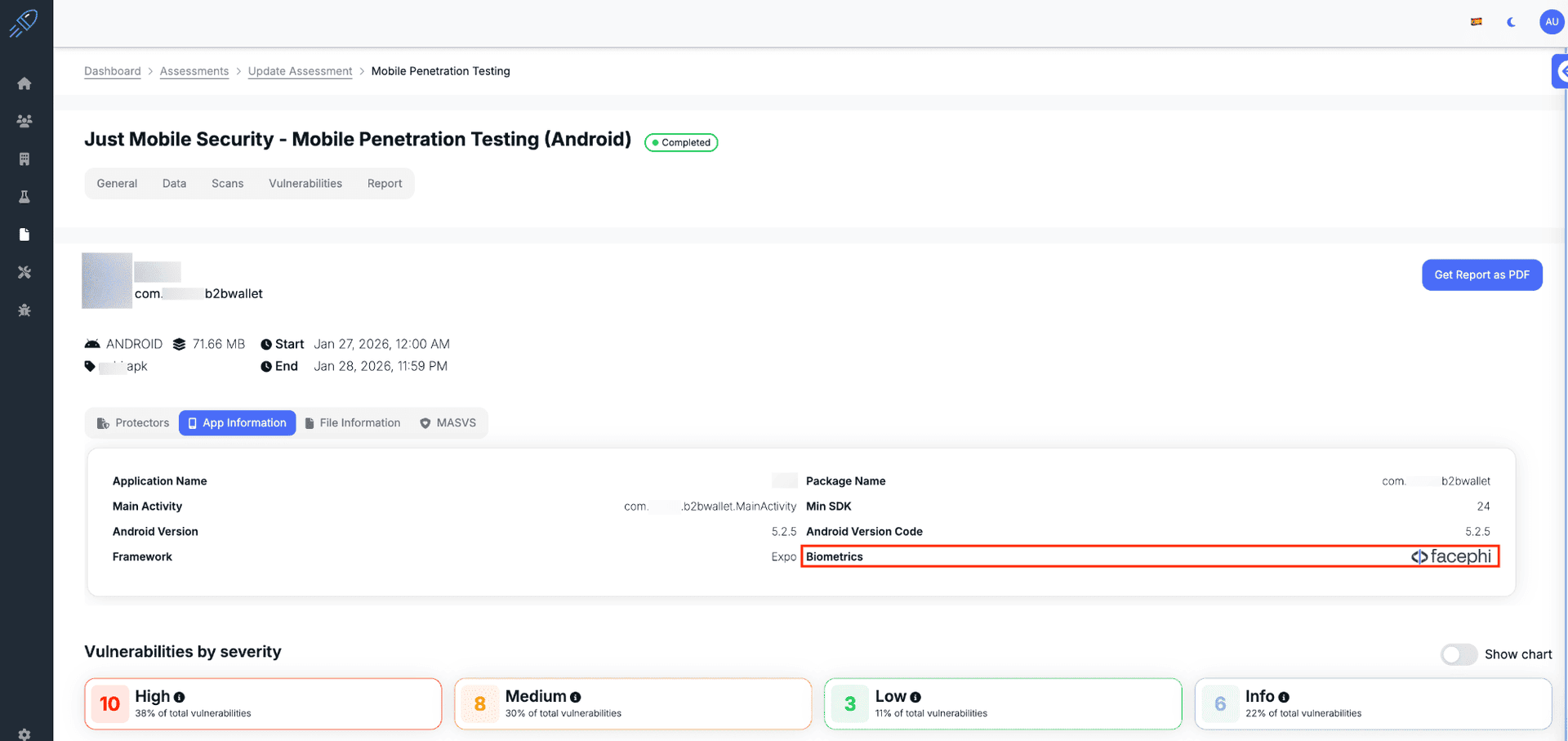
Task: Click the bug icon in sidebar
Action: (24, 310)
